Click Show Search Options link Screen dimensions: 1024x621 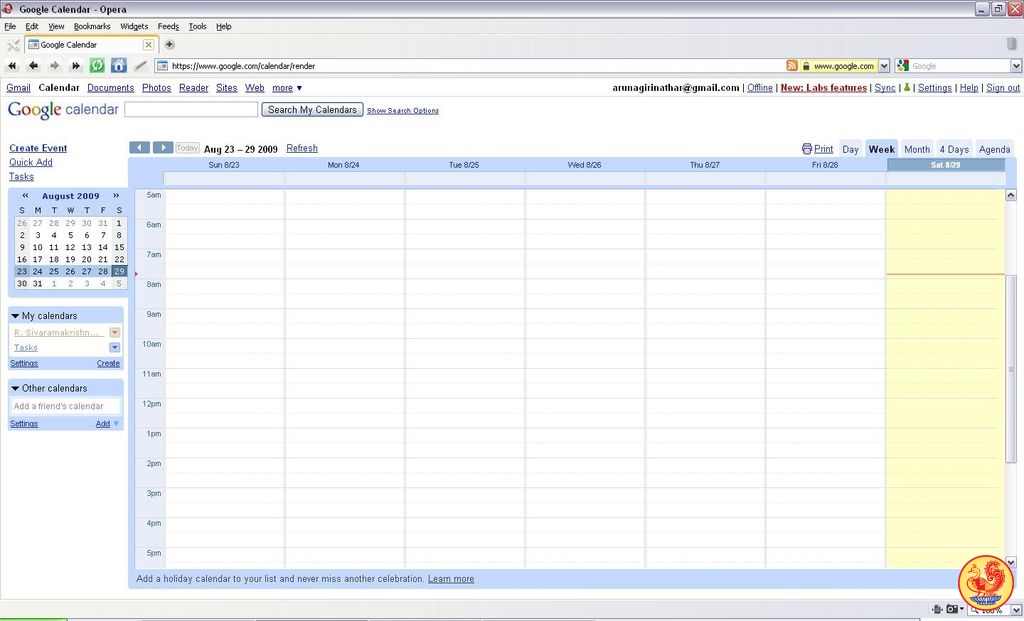[403, 111]
